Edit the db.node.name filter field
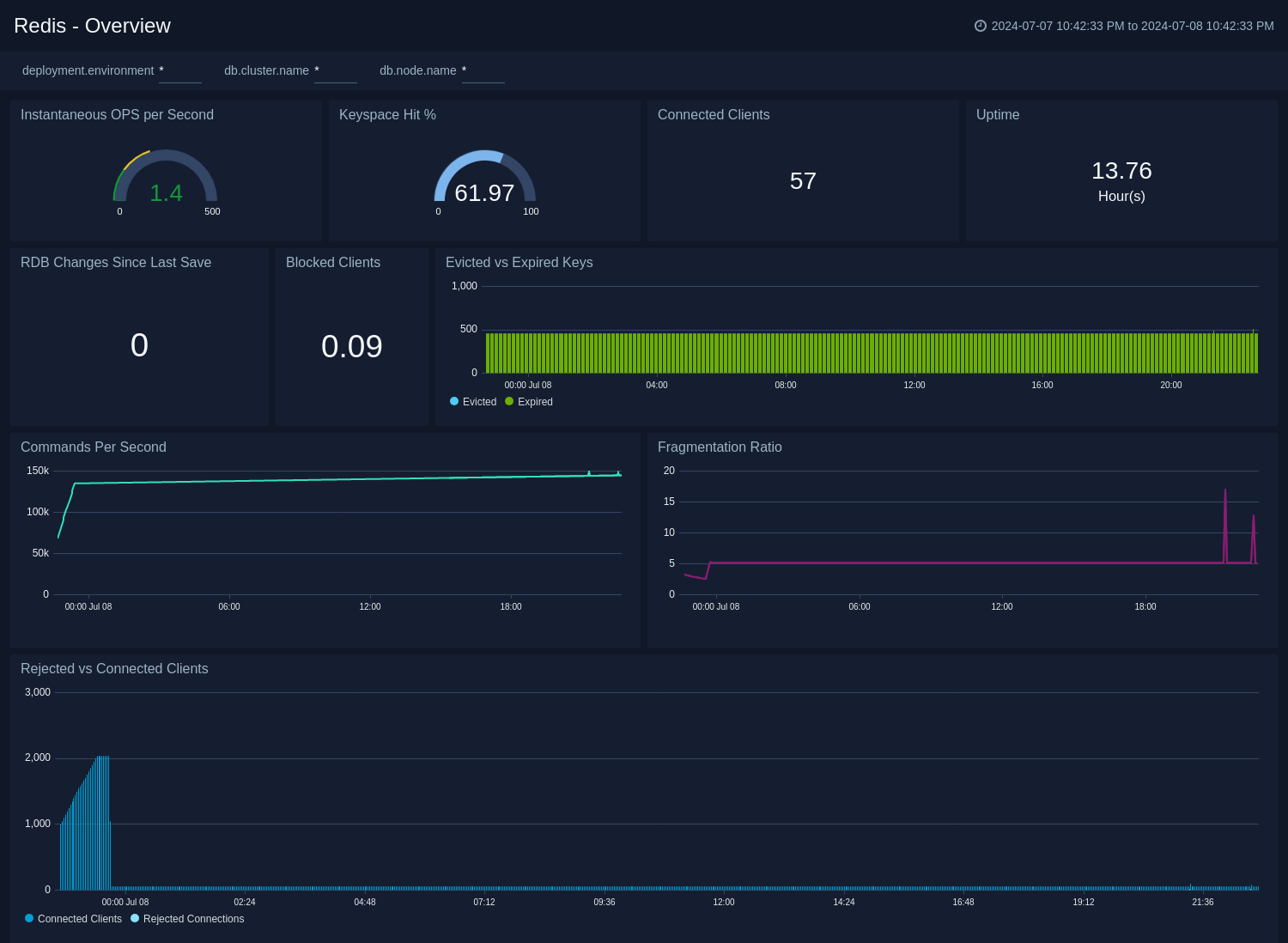The image size is (1288, 943). click(483, 71)
